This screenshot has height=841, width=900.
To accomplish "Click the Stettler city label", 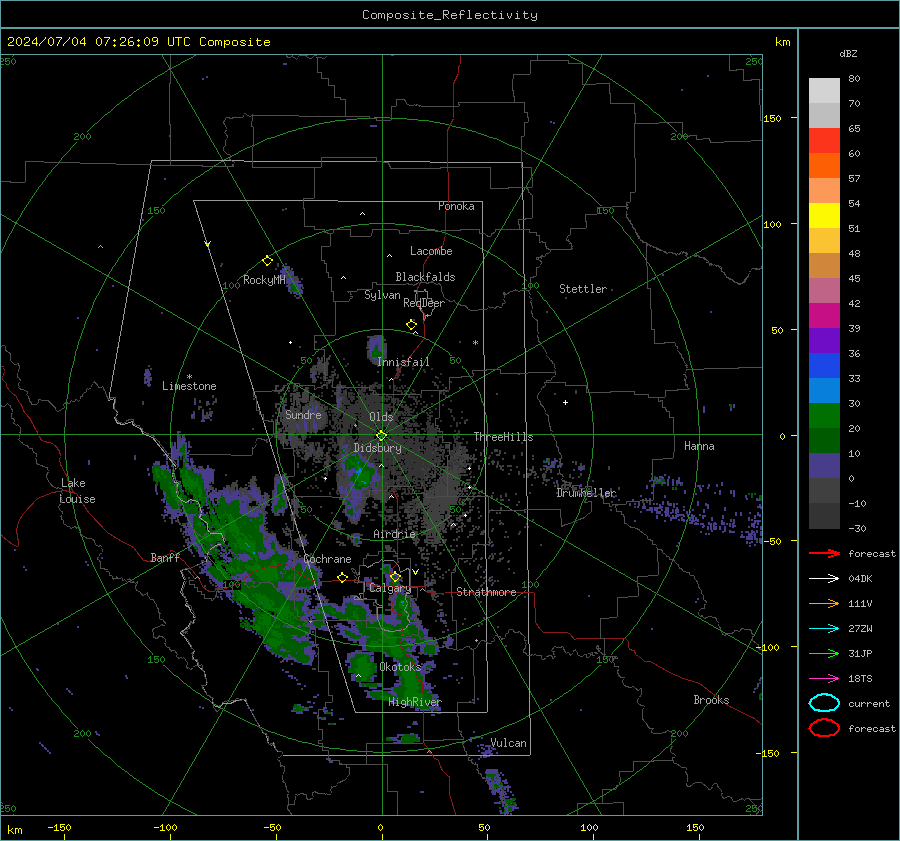I will pos(583,289).
